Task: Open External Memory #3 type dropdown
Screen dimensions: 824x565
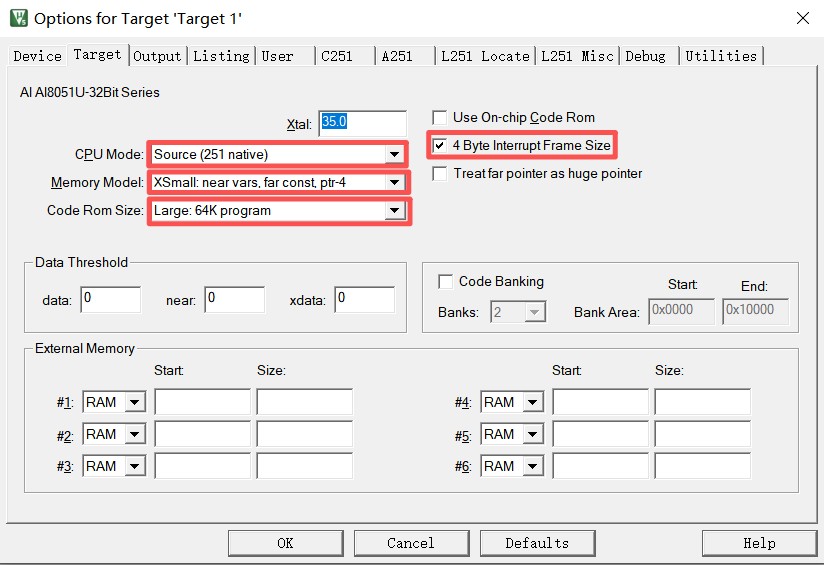Action: [x=114, y=466]
